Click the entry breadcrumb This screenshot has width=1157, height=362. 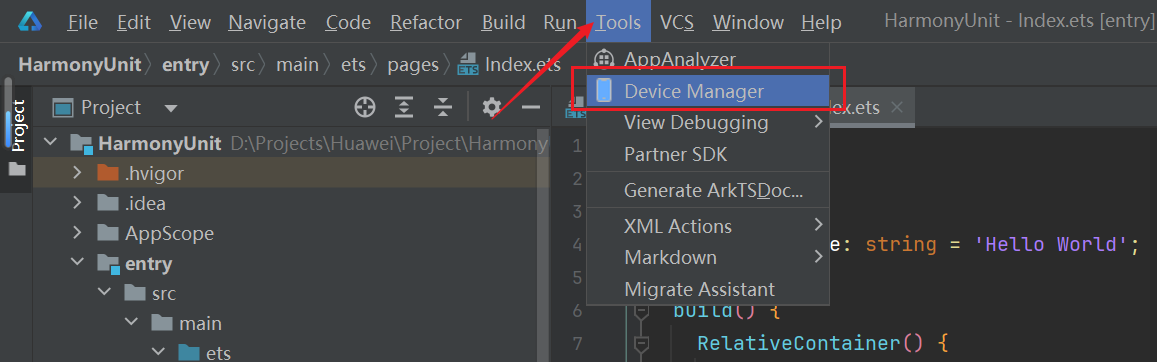pos(186,65)
